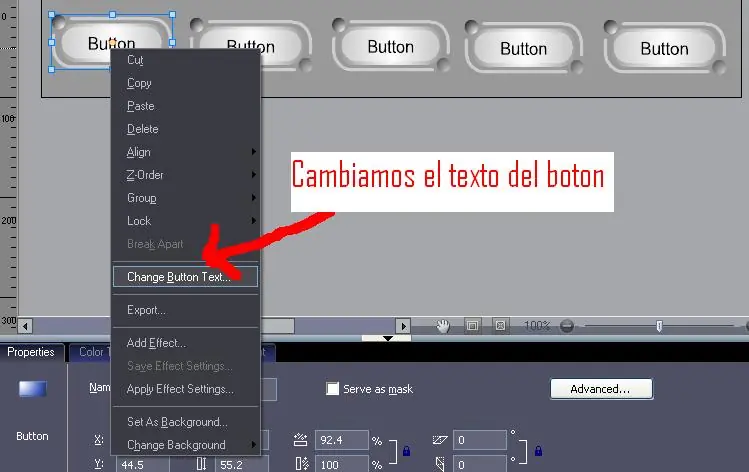
Task: Click the vertical skew icon
Action: [440, 463]
